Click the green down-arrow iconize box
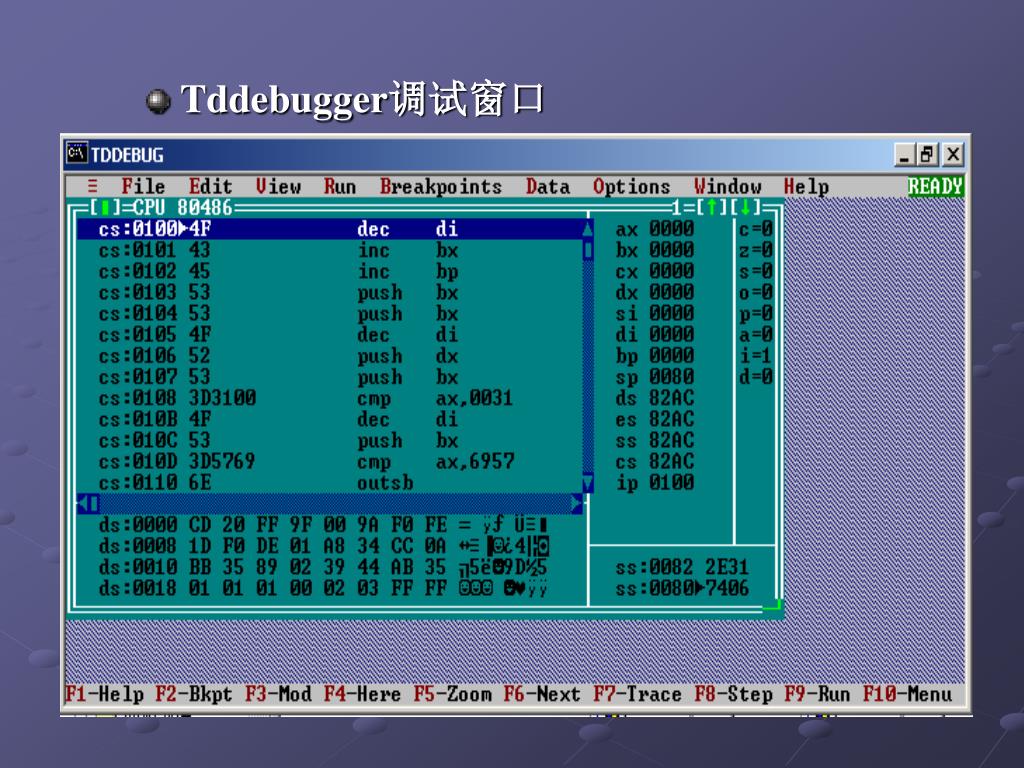 tap(745, 208)
